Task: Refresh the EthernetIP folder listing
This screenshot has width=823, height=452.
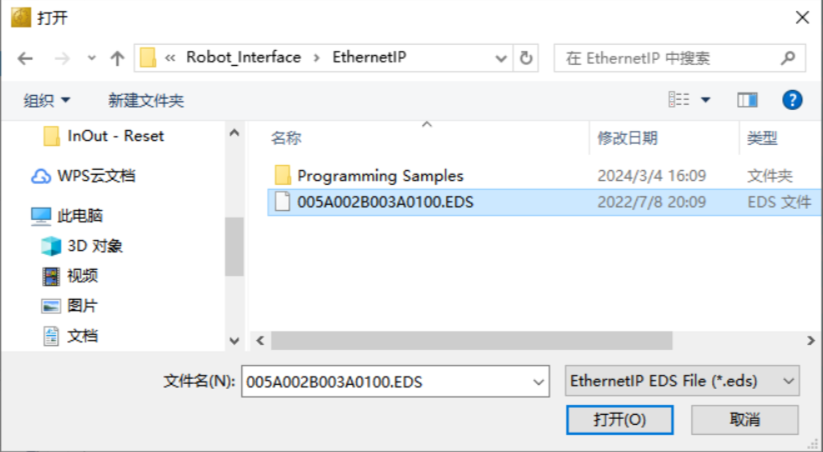Action: click(x=528, y=57)
